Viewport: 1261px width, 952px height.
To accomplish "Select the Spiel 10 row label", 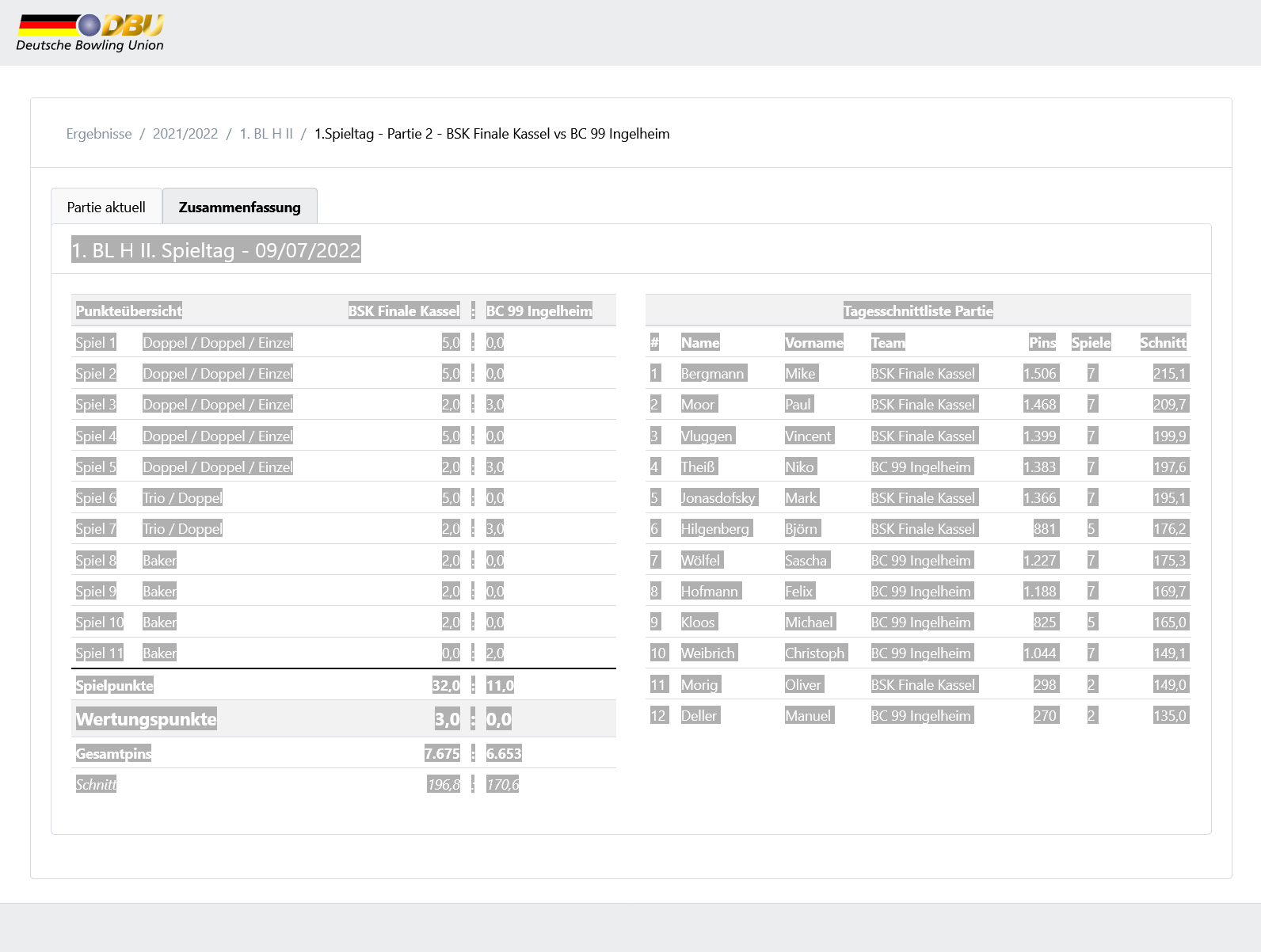I will click(100, 622).
